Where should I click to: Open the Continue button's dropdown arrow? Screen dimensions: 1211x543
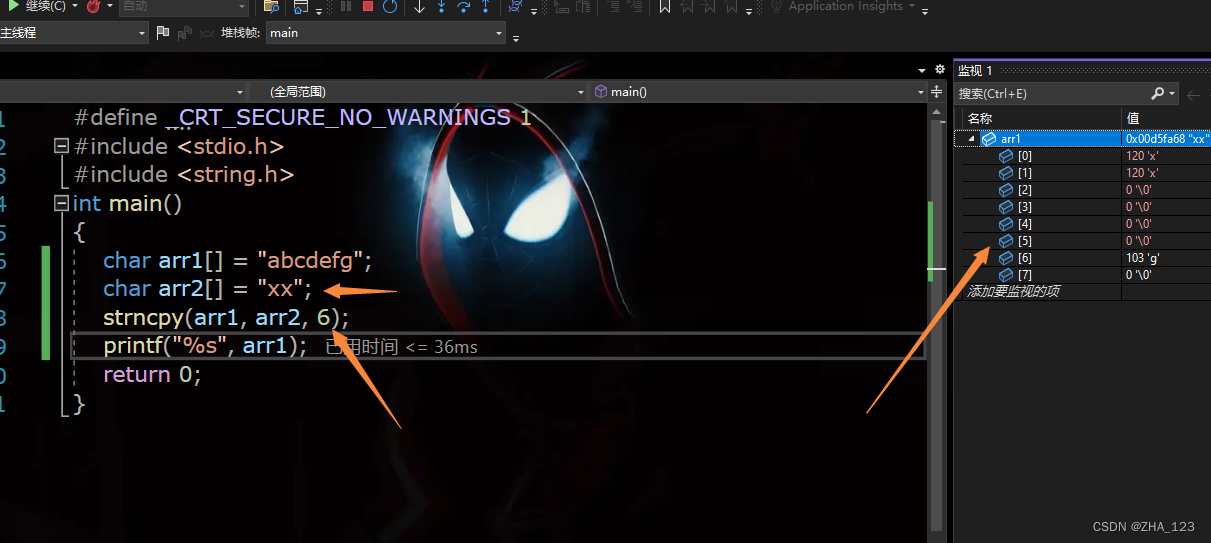pos(75,6)
